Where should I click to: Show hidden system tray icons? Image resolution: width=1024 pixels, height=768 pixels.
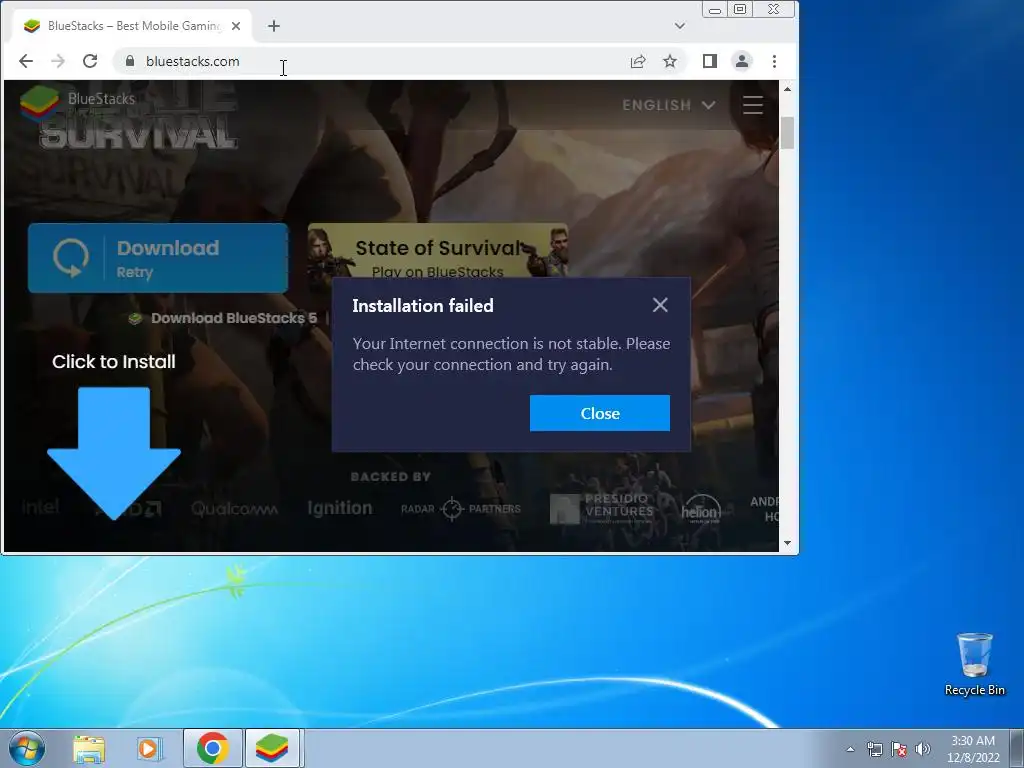click(850, 749)
